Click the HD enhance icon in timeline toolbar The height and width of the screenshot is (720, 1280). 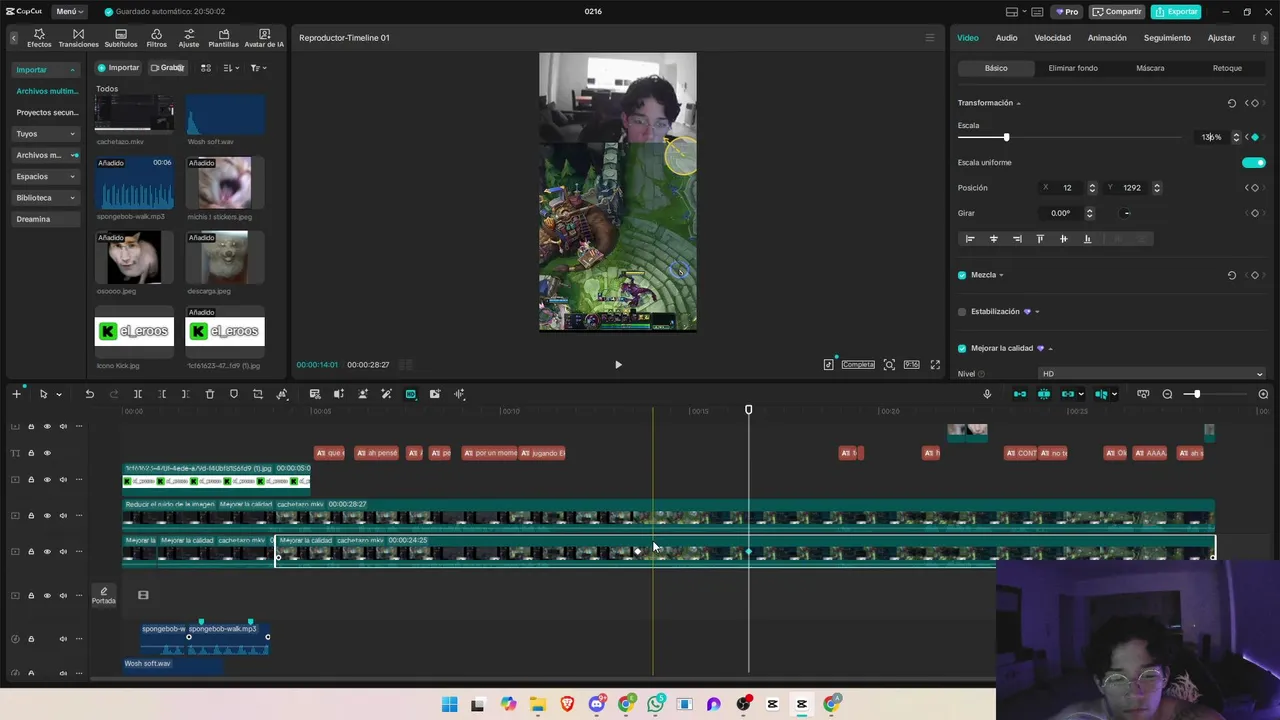[x=410, y=394]
